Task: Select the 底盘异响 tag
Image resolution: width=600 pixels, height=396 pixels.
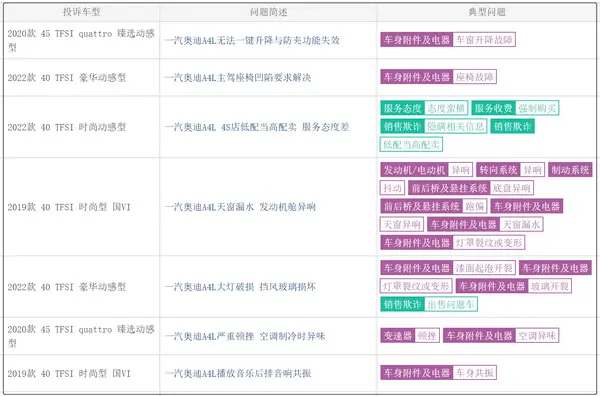Action: (512, 188)
